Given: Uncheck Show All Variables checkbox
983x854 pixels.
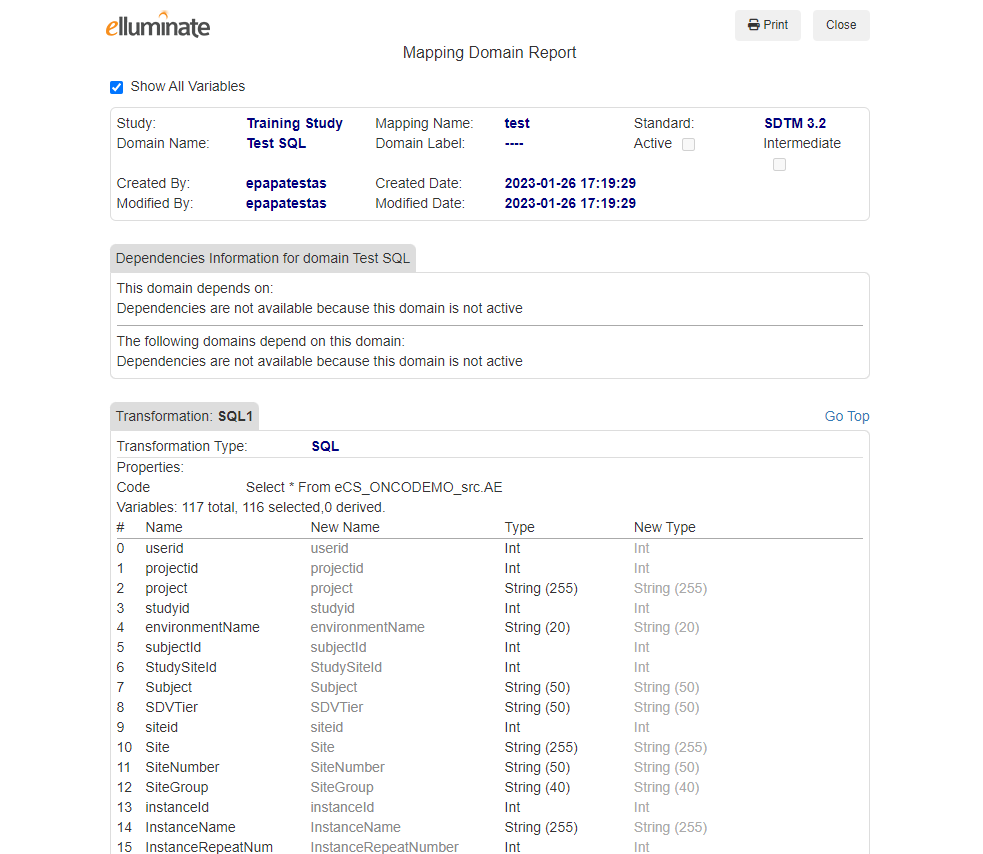Looking at the screenshot, I should tap(117, 87).
